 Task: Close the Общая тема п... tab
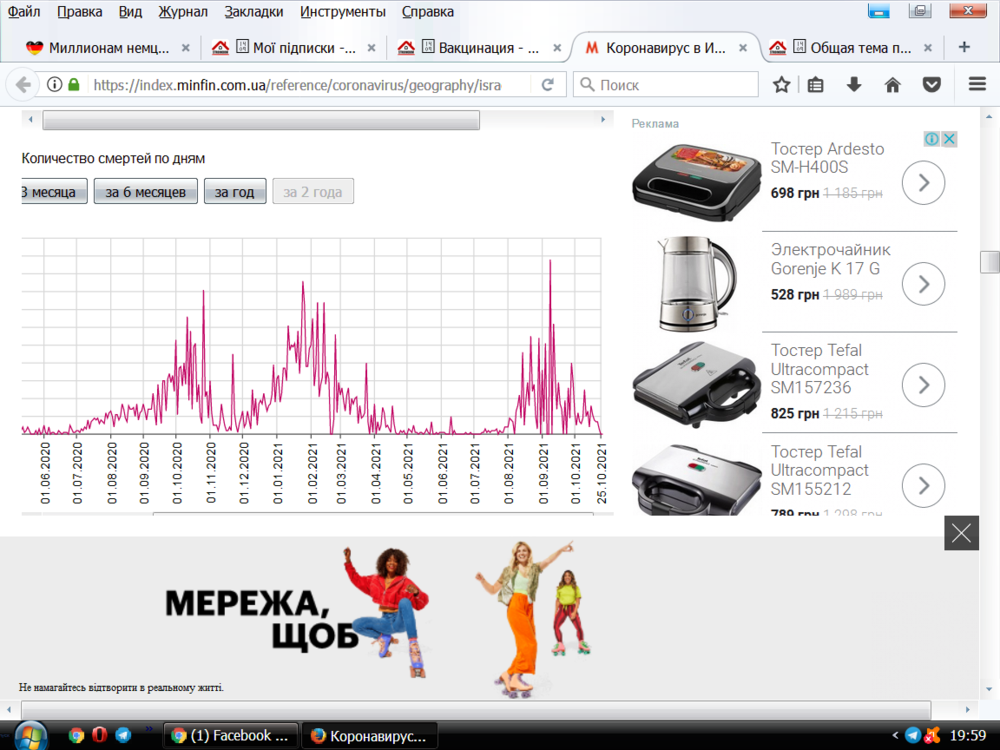[928, 48]
